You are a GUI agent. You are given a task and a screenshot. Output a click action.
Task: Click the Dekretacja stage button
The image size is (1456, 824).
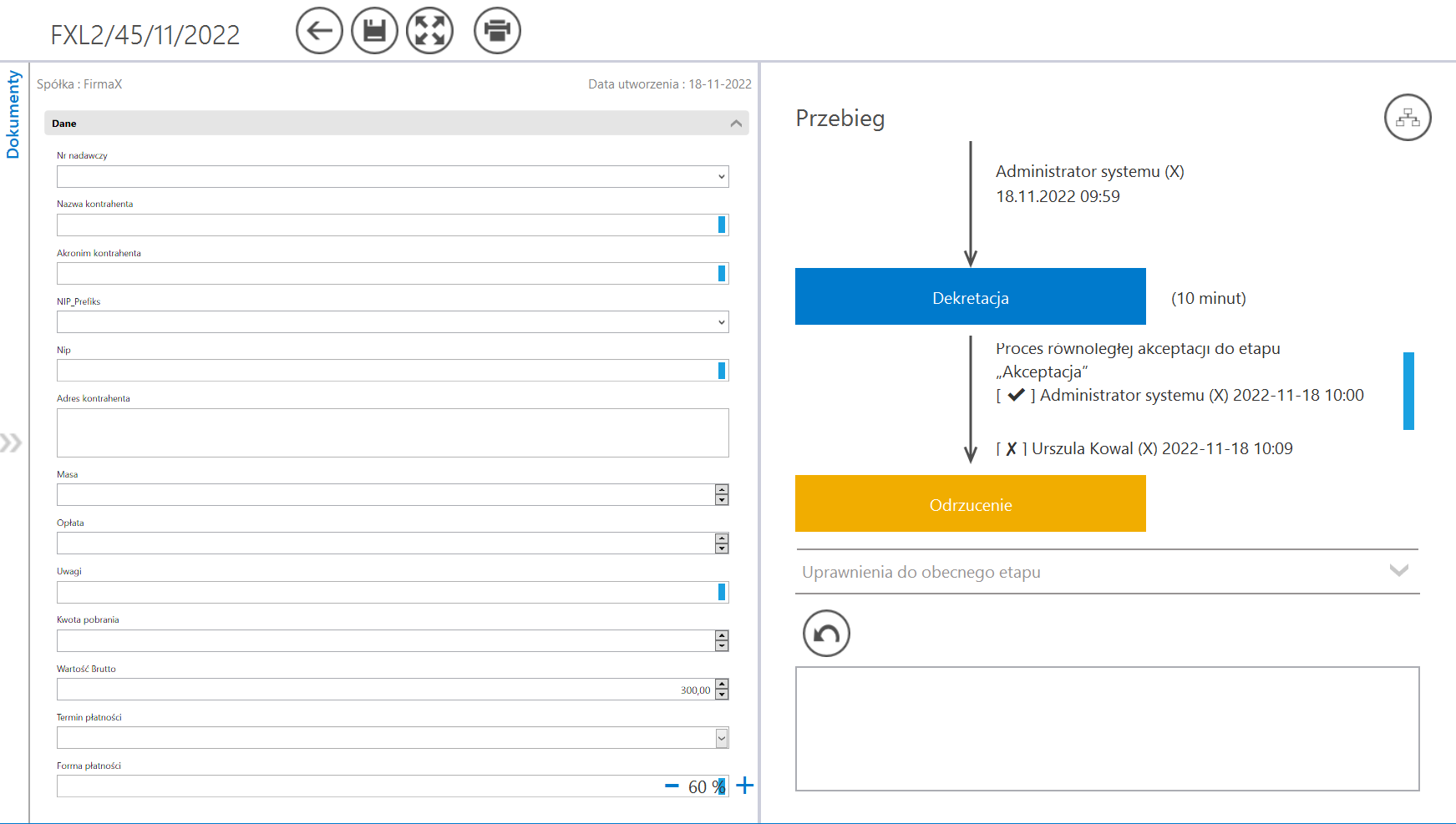[971, 296]
